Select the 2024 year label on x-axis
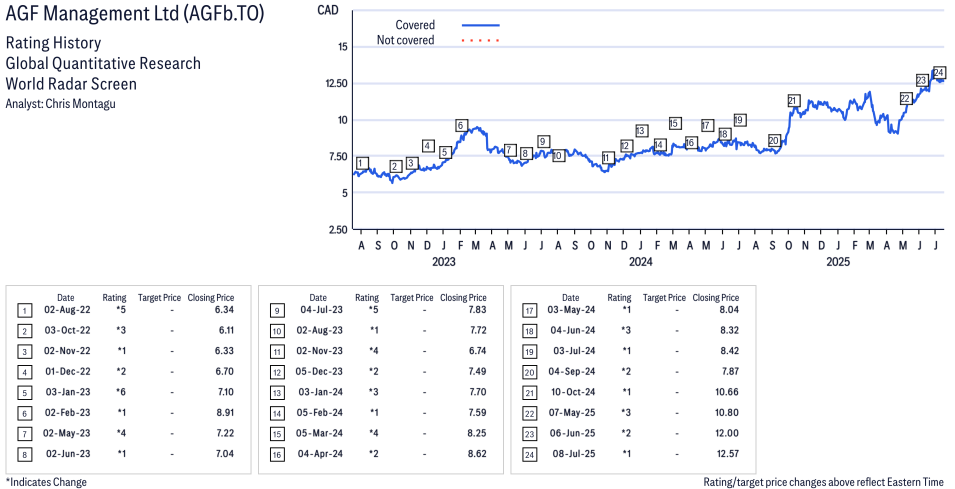Screen dimensions: 955x489 point(640,262)
